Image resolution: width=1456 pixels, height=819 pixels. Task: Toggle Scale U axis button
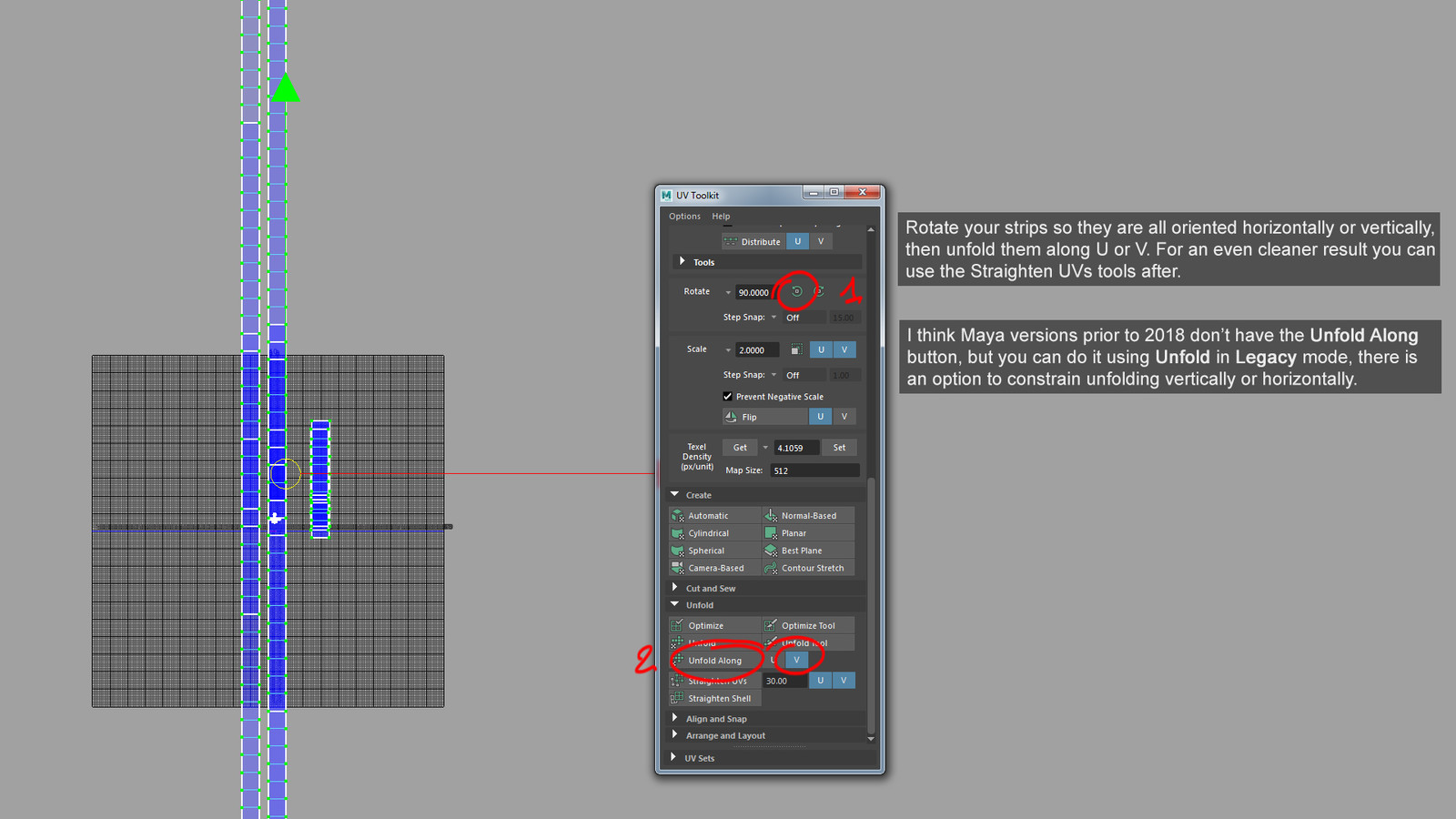[x=821, y=349]
